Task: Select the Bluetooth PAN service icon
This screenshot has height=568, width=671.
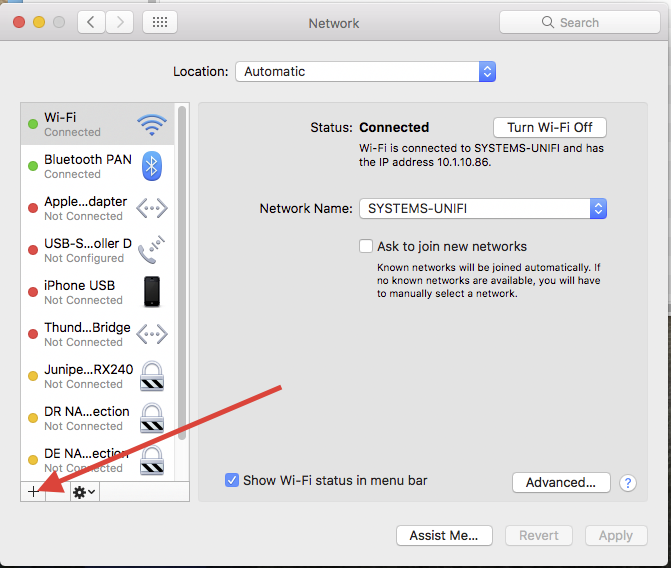Action: pyautogui.click(x=152, y=166)
